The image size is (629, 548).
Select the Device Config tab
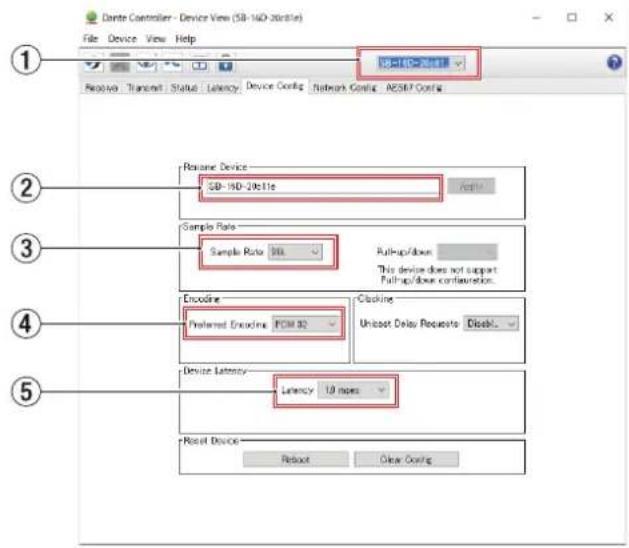[275, 86]
